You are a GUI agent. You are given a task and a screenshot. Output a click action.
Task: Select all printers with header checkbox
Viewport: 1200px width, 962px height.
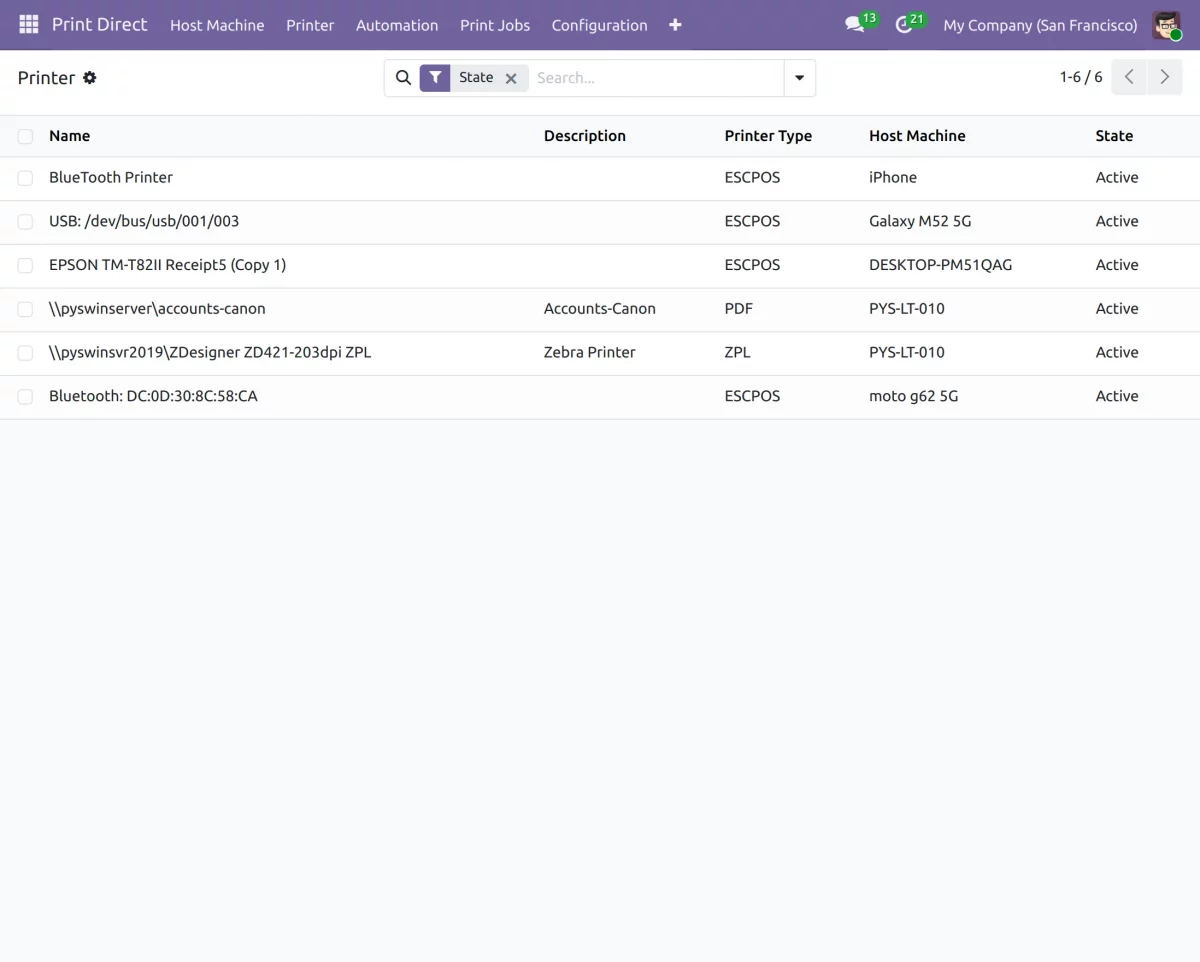tap(25, 136)
